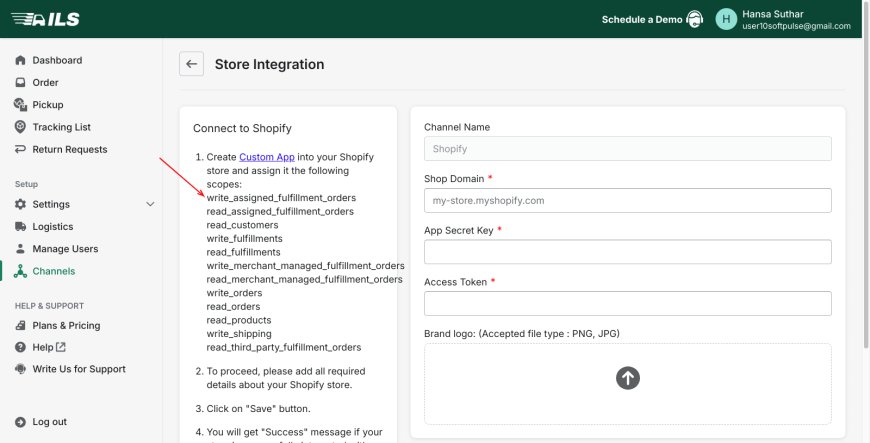Click Schedule a Demo
The width and height of the screenshot is (870, 443).
coord(642,19)
